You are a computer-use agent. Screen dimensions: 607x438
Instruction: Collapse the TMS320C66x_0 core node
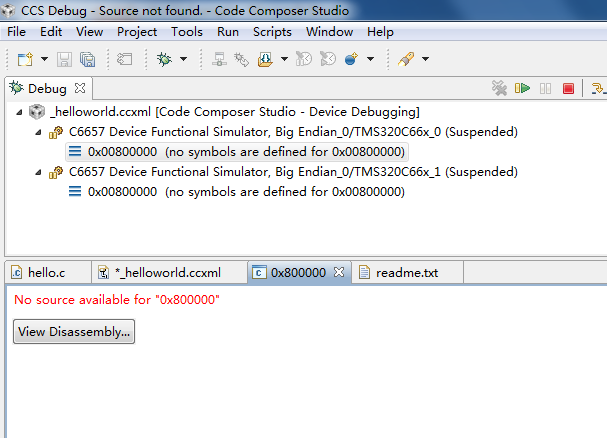(38, 133)
